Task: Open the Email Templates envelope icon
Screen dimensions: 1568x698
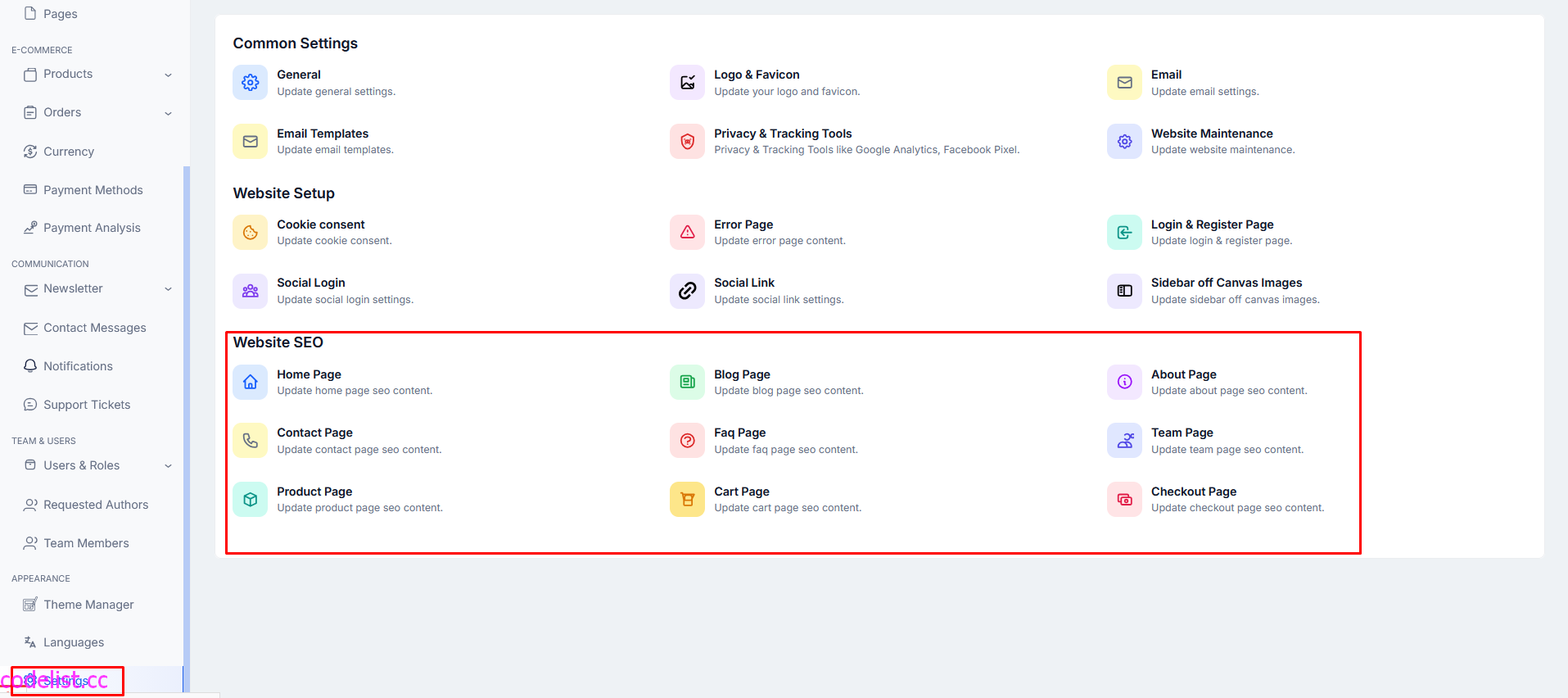Action: [250, 142]
